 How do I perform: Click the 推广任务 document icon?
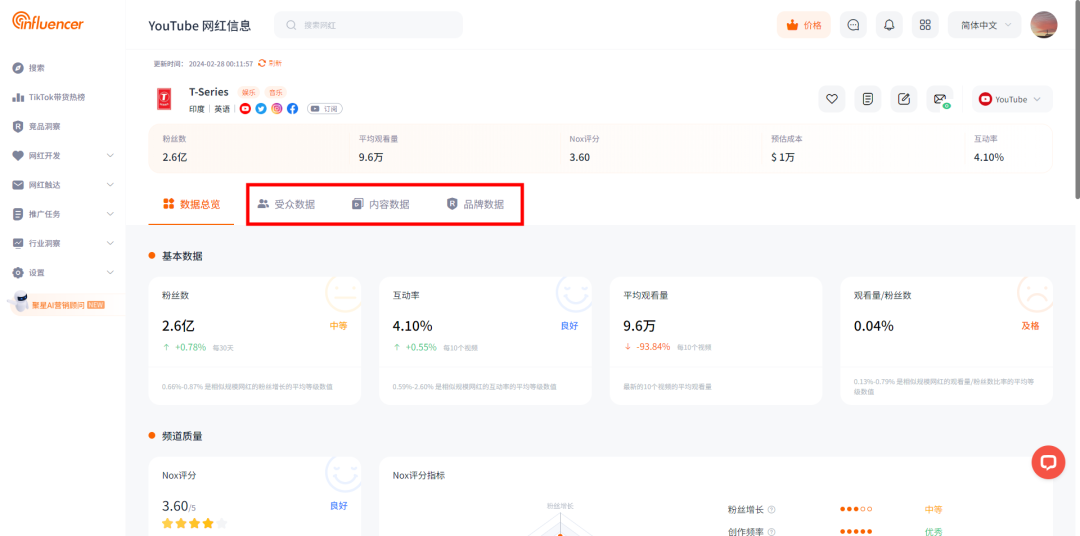coord(19,214)
